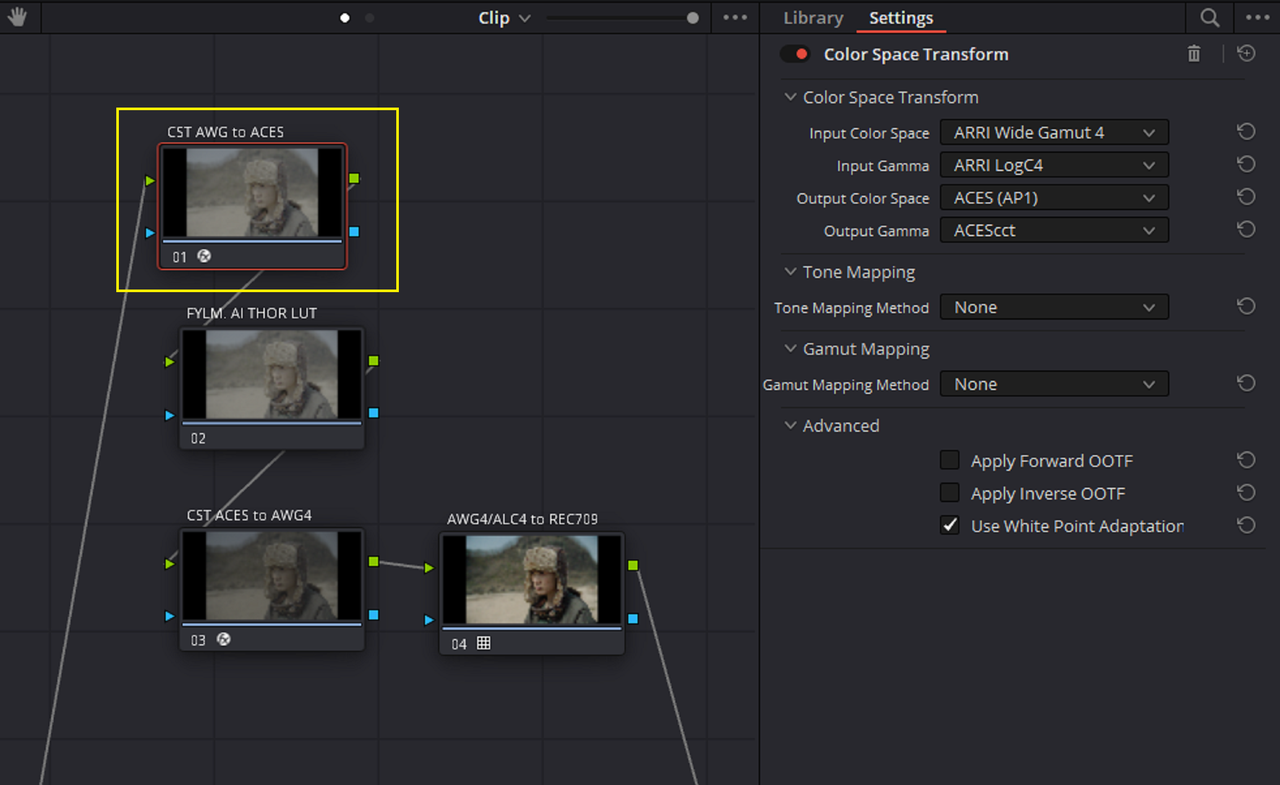Toggle the Color Space Transform enable switch
This screenshot has width=1280, height=785.
click(796, 54)
